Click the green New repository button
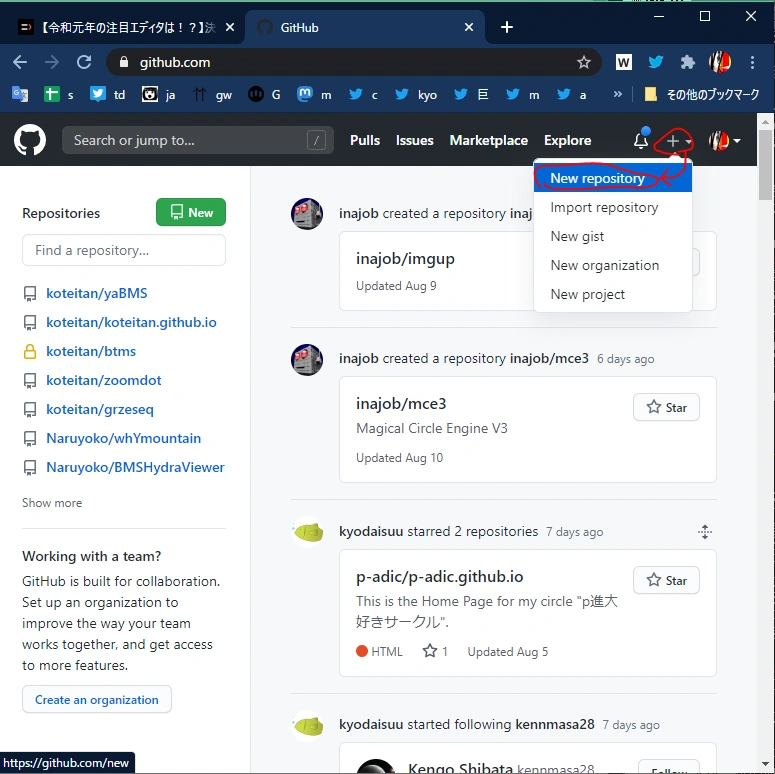The width and height of the screenshot is (775, 774). (x=191, y=212)
